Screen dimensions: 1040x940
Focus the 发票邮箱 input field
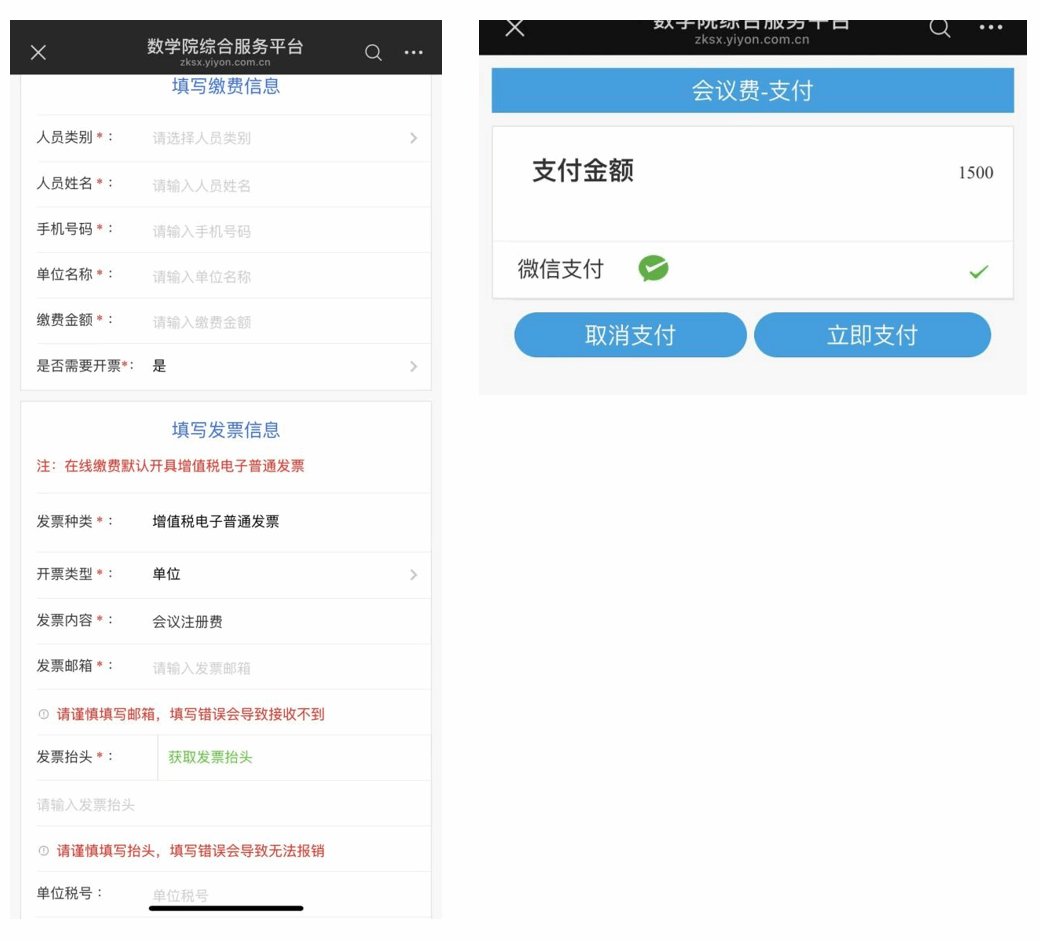[280, 668]
